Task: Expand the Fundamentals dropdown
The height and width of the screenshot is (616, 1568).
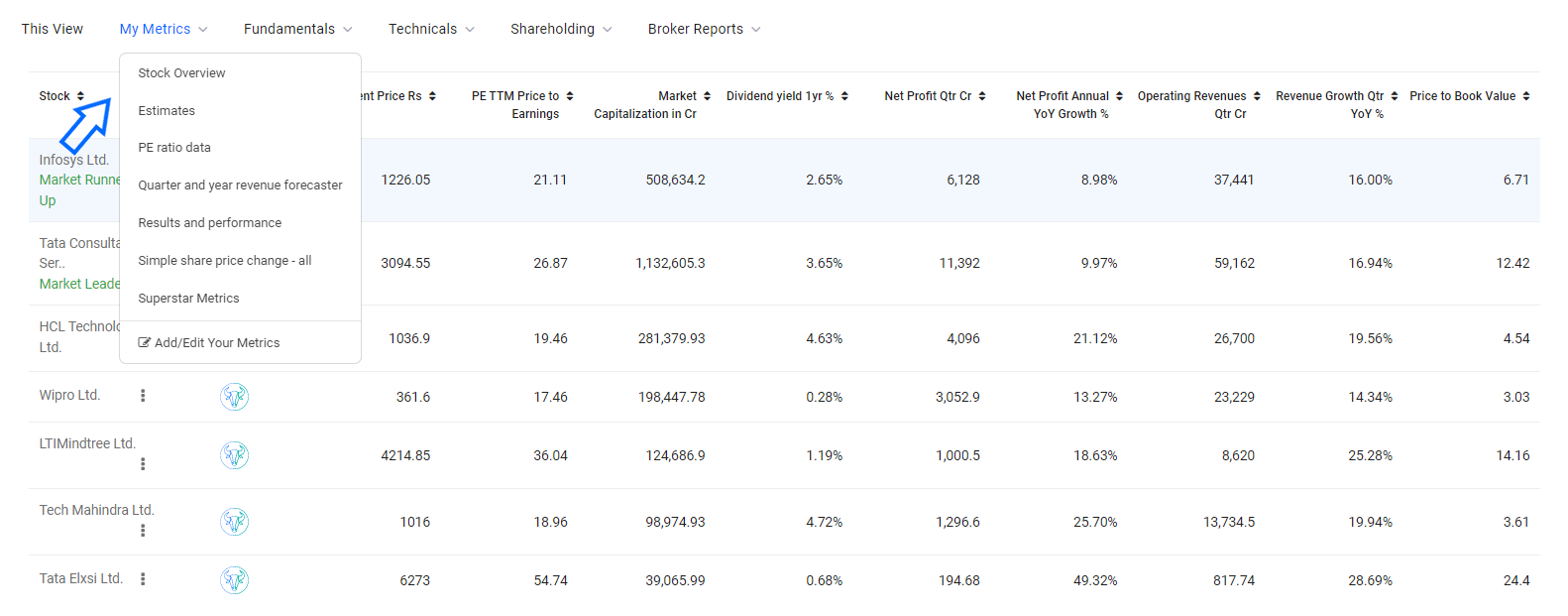Action: (x=297, y=29)
